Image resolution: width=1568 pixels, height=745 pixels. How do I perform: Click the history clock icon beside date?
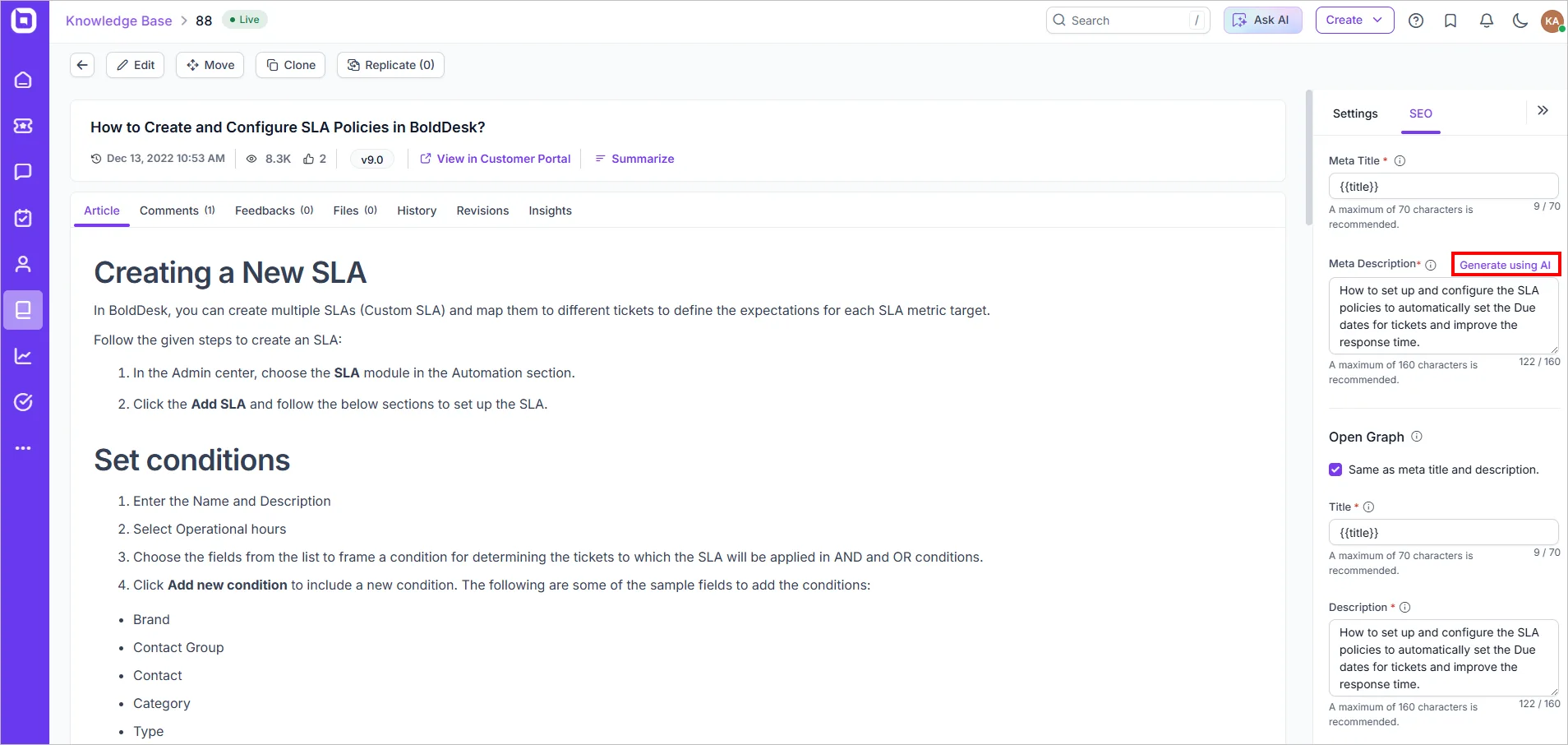click(96, 159)
